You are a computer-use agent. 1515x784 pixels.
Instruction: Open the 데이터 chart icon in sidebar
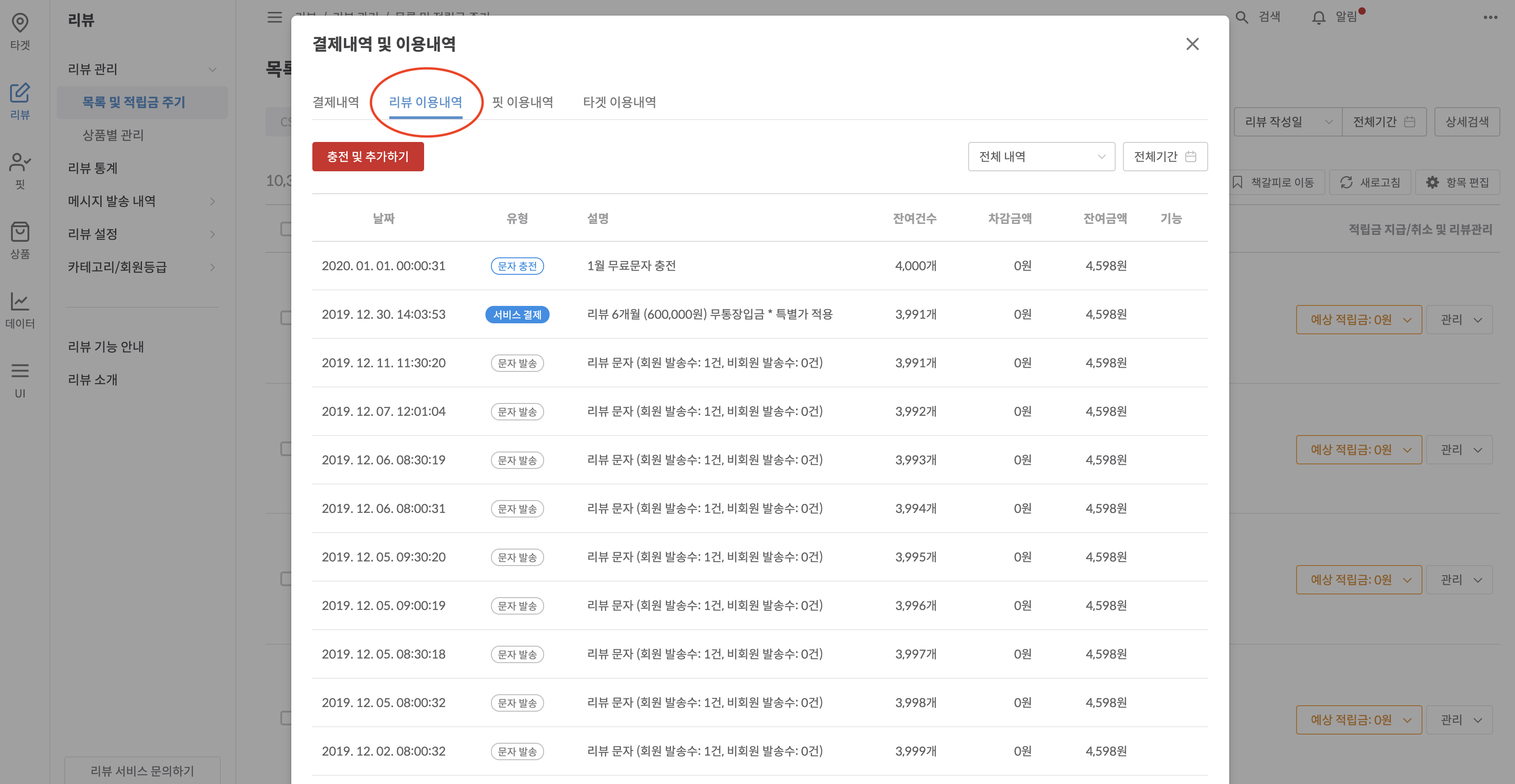20,302
